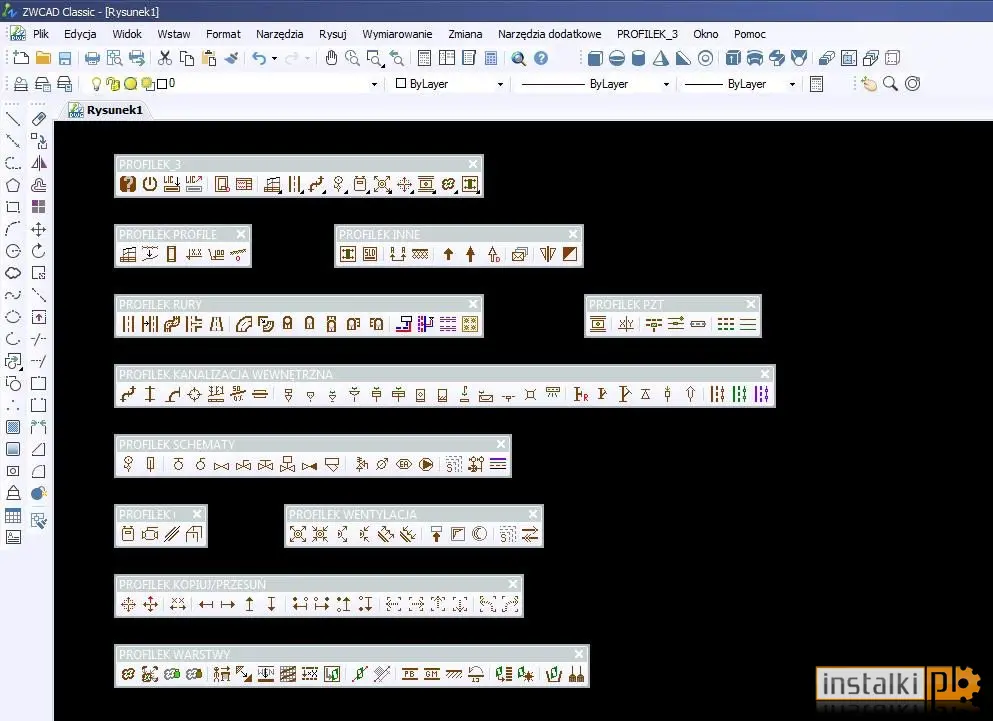Click the Print icon in standard toolbar
This screenshot has height=721, width=993.
(x=92, y=58)
